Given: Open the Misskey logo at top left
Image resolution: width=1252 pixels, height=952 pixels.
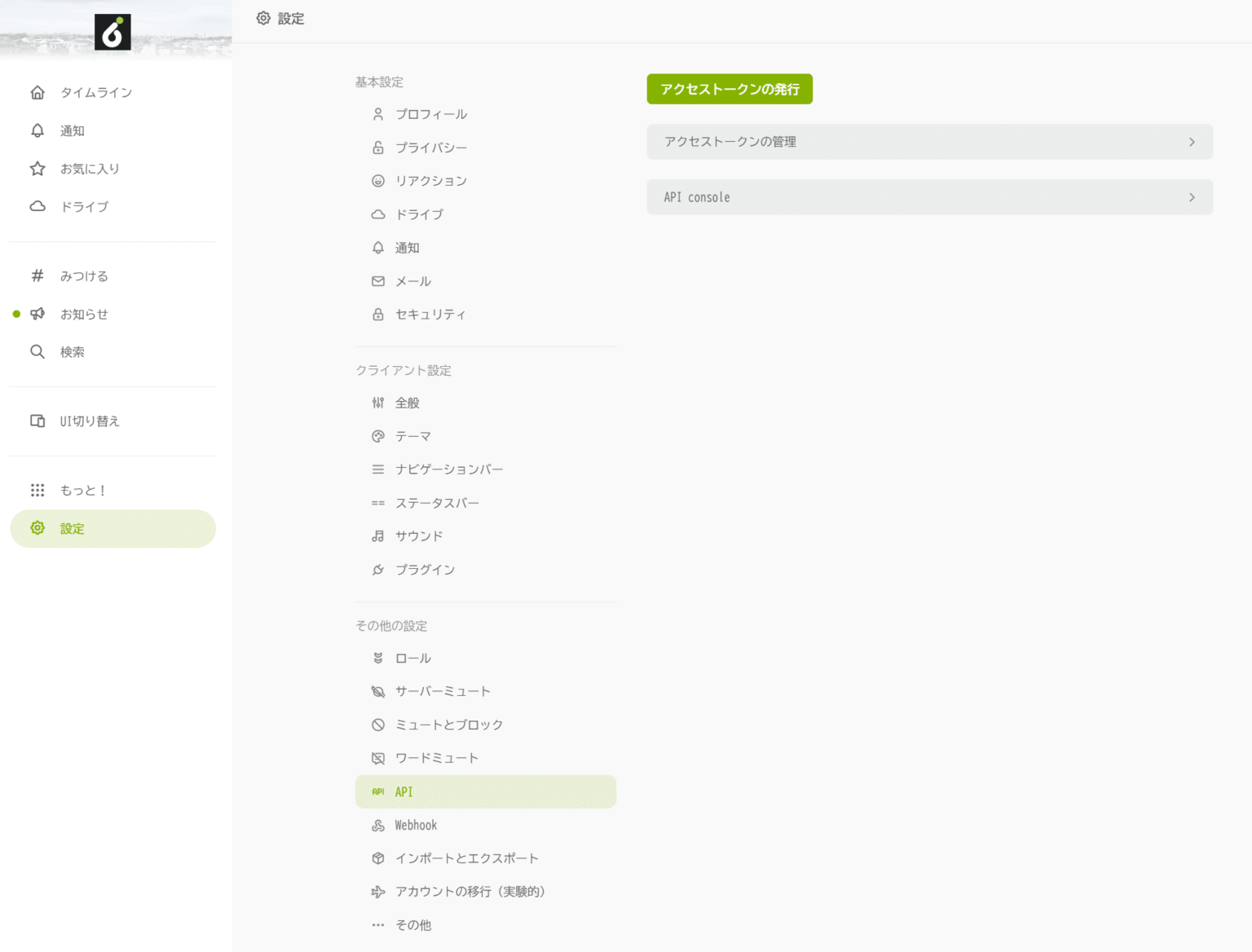Looking at the screenshot, I should [113, 31].
